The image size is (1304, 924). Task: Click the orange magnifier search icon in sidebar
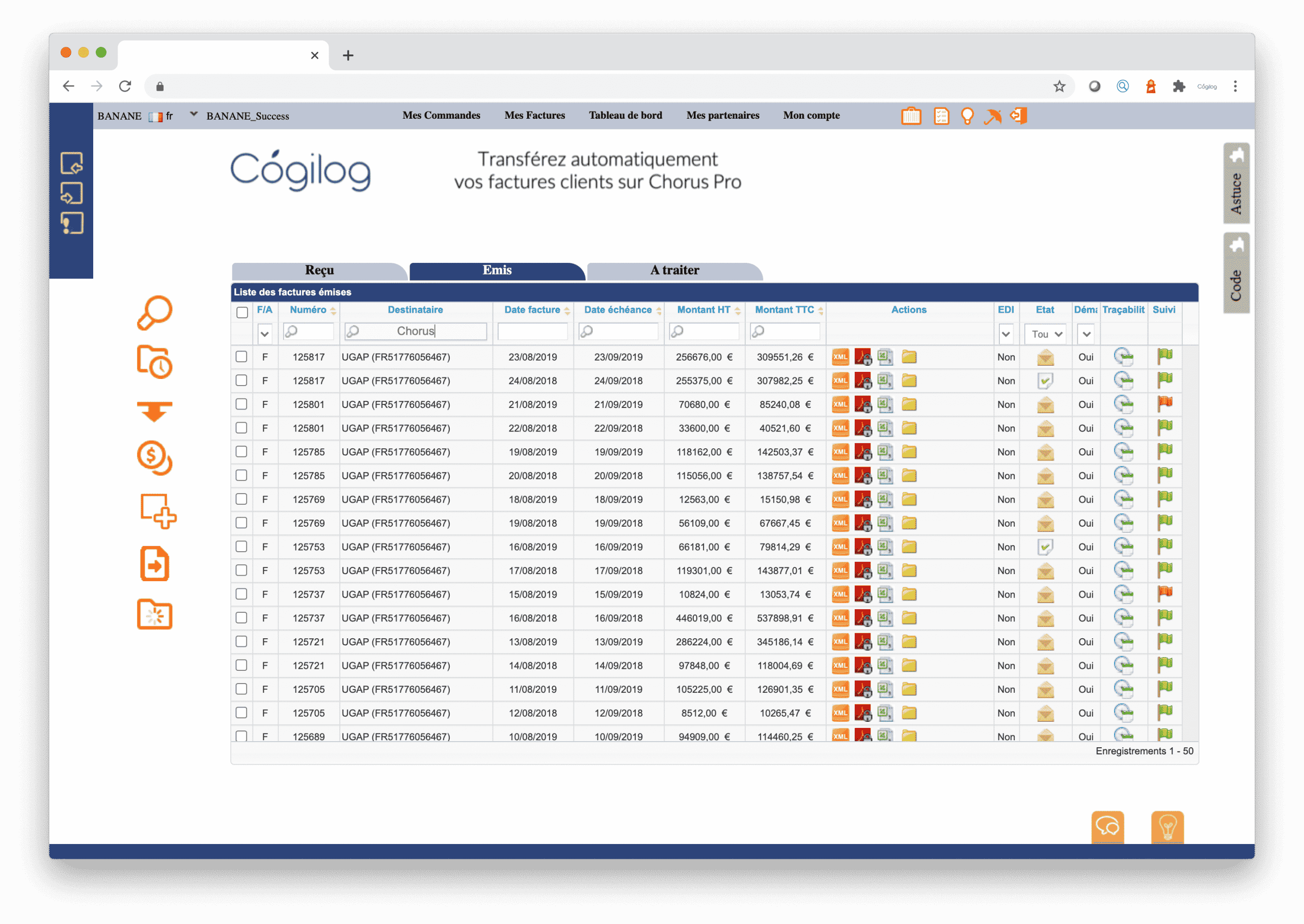pyautogui.click(x=155, y=312)
